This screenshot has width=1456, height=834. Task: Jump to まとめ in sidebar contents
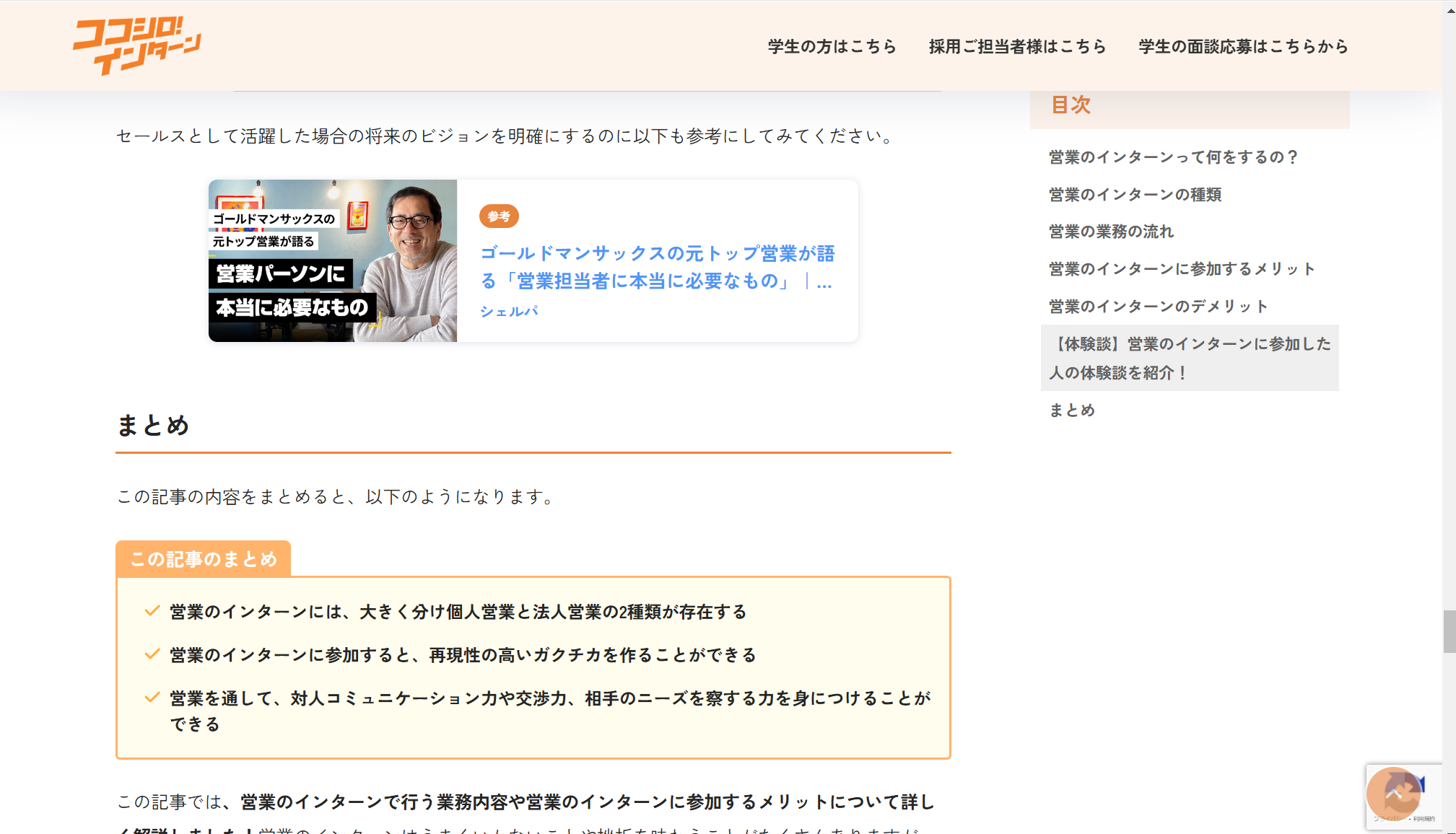[1072, 411]
